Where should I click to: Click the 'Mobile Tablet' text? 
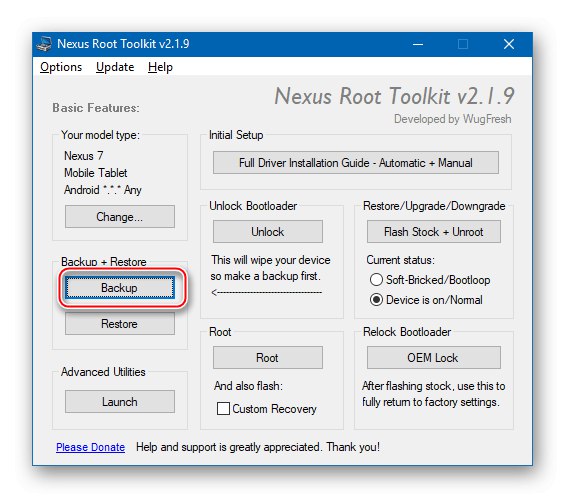(95, 173)
